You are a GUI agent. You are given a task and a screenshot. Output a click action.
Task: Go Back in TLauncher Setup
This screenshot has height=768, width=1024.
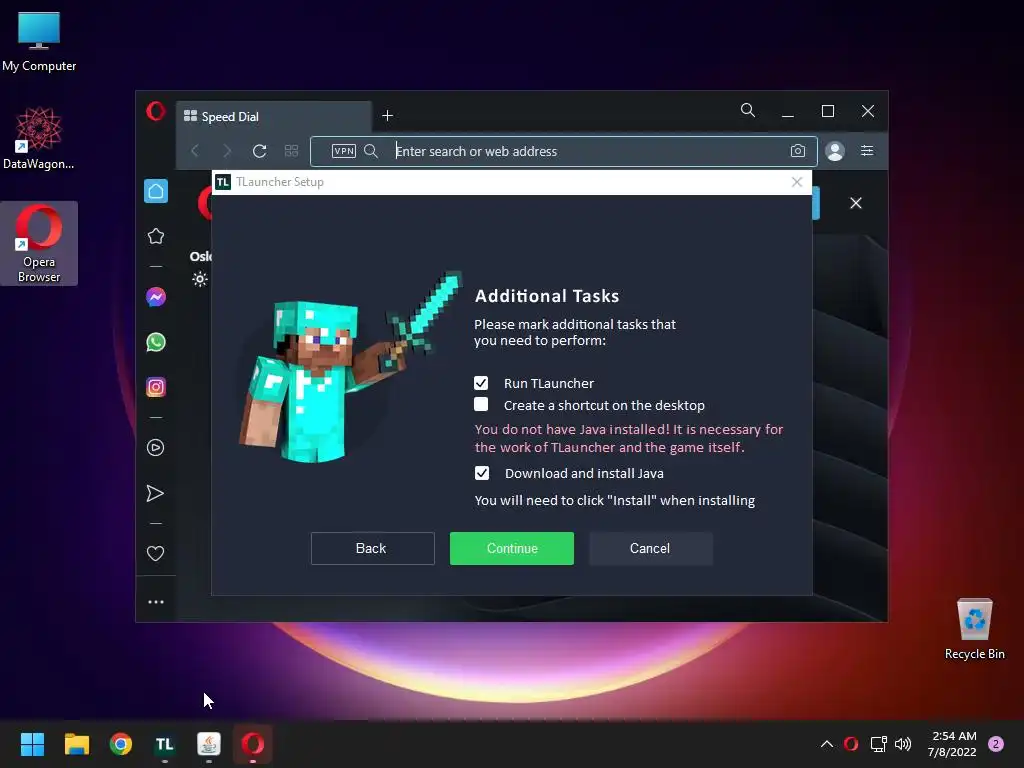372,549
